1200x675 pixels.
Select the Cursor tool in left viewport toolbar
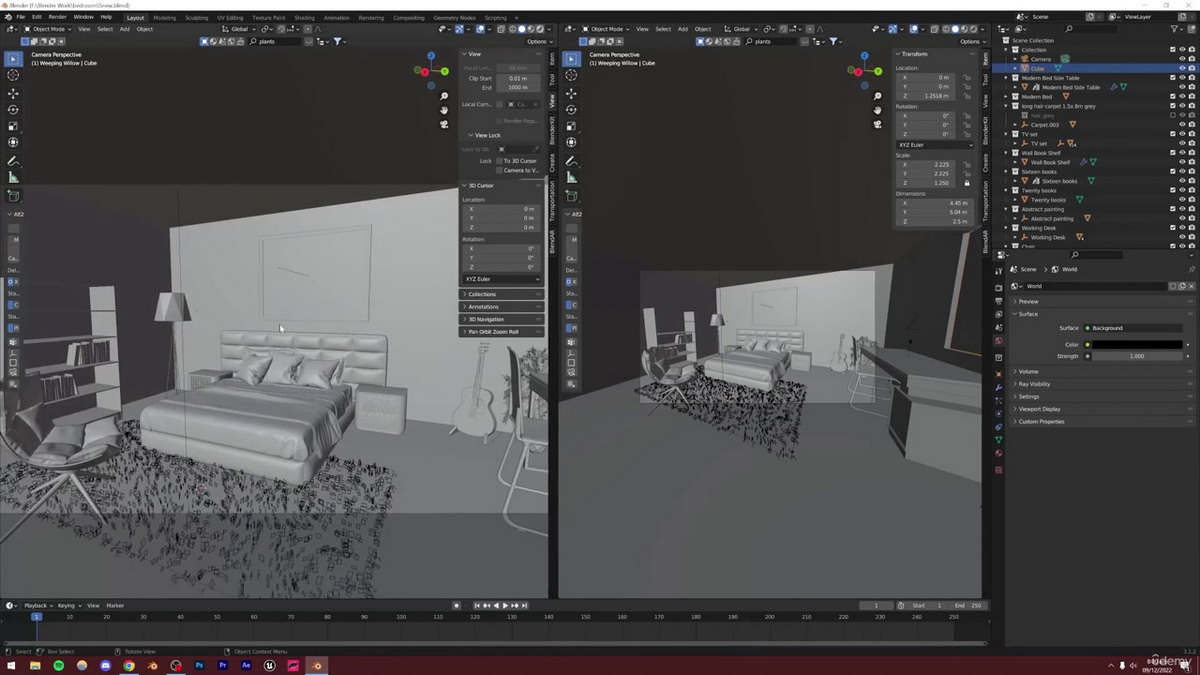[13, 75]
